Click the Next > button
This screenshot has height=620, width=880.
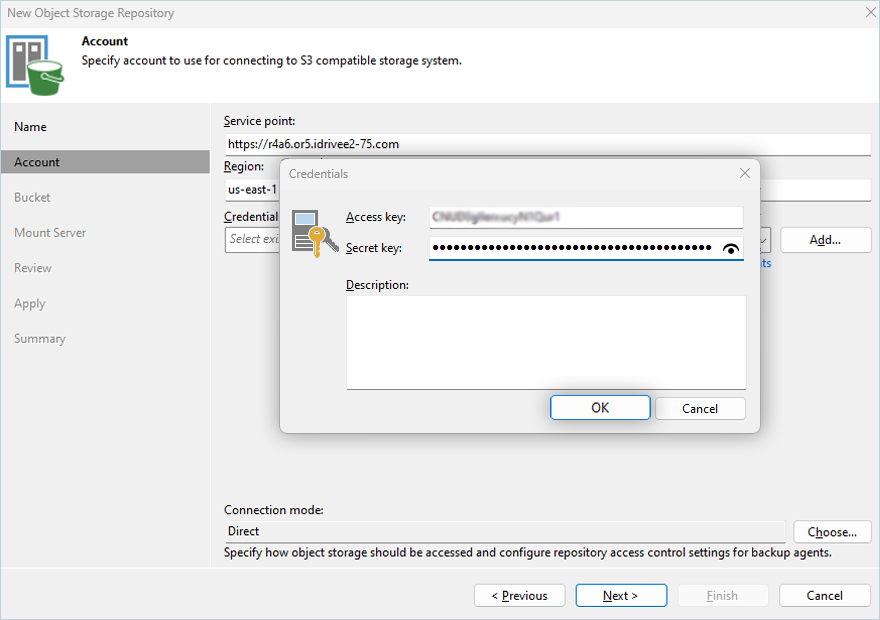coord(620,596)
